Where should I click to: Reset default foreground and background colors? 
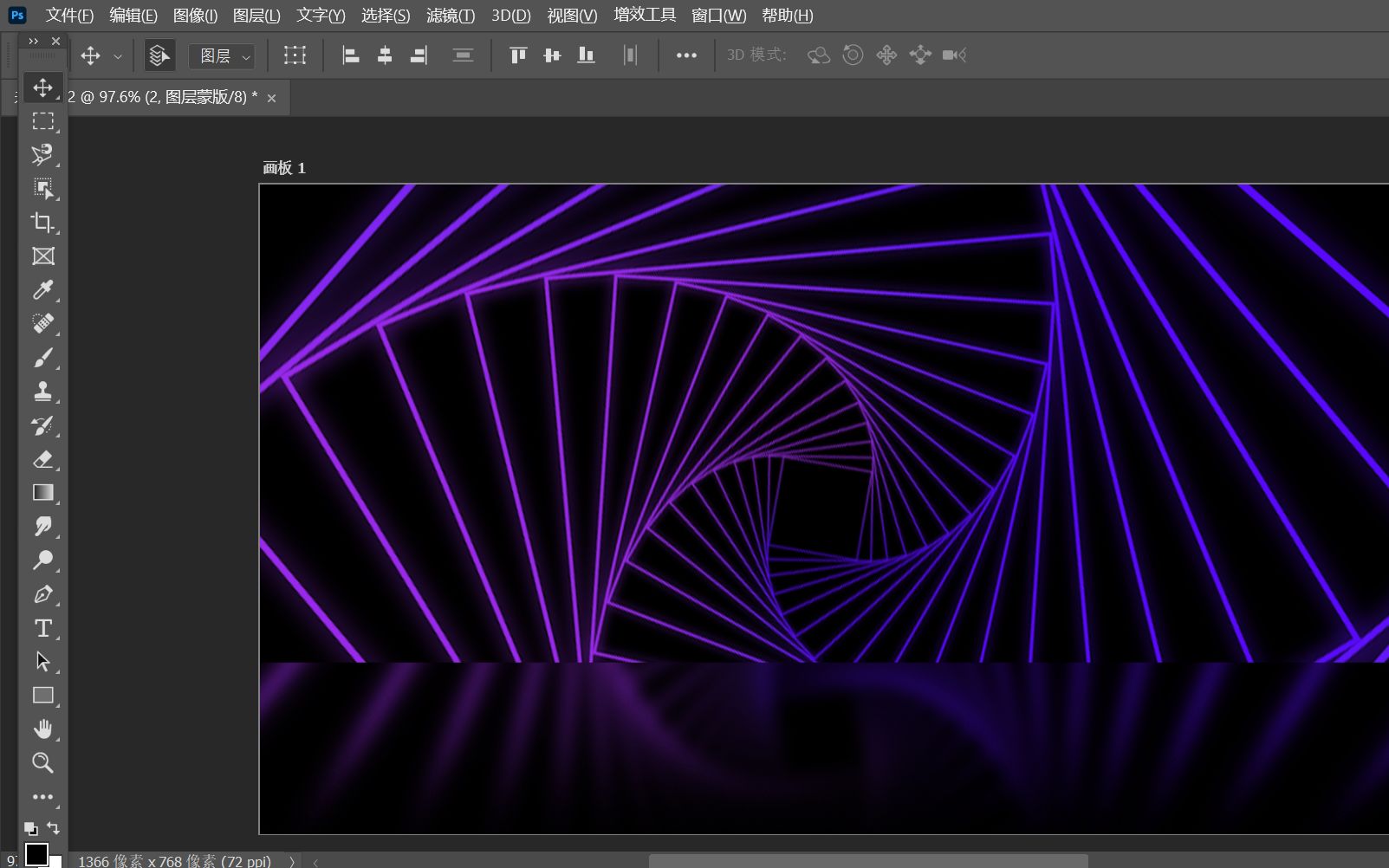(x=31, y=828)
